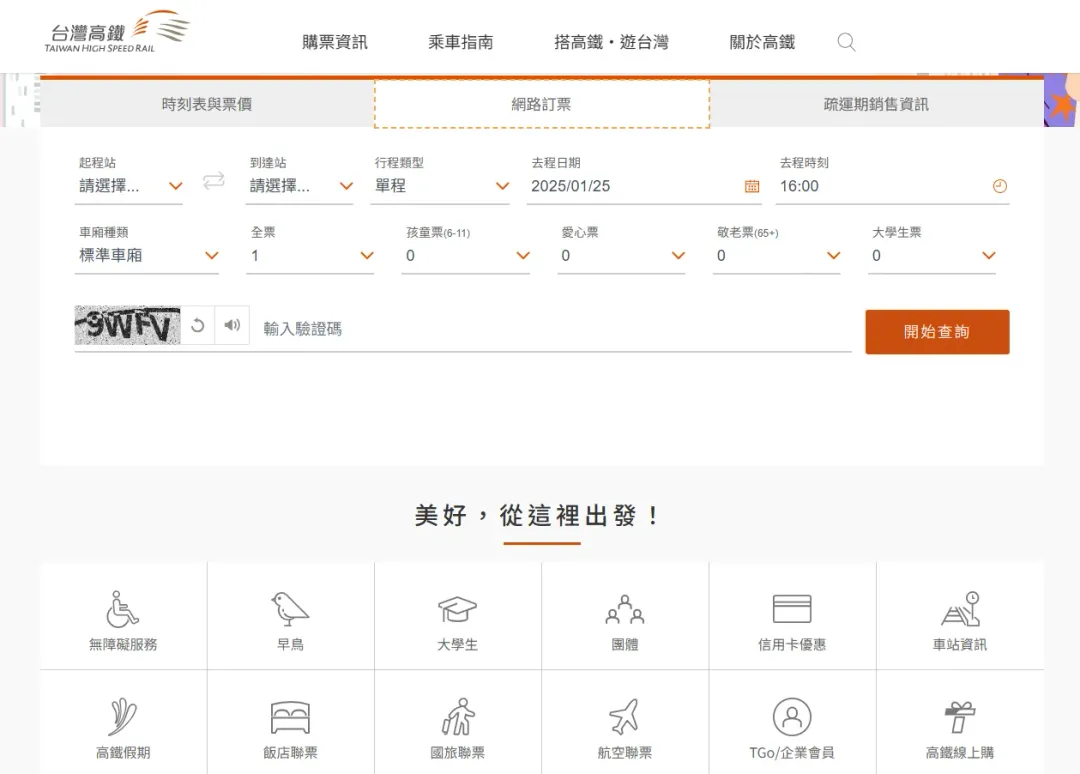Expand the 起程站 station dropdown
Image resolution: width=1080 pixels, height=774 pixels.
click(x=129, y=186)
